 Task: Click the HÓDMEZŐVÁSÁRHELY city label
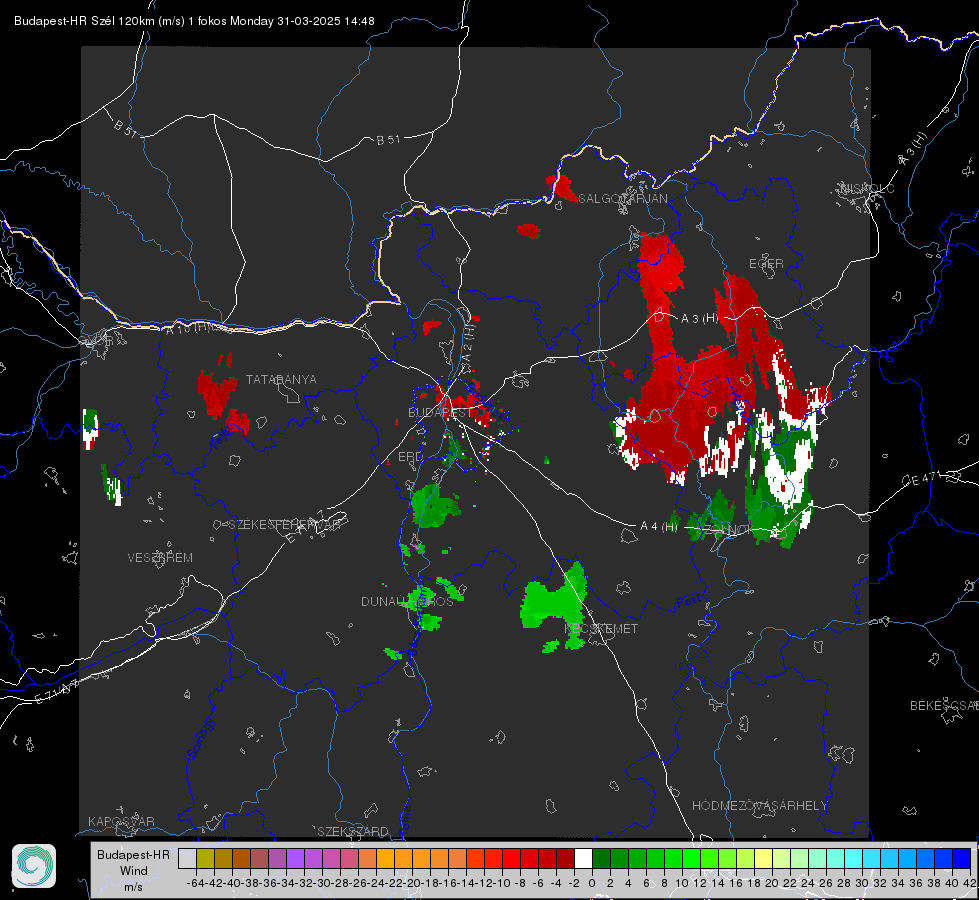[x=759, y=806]
